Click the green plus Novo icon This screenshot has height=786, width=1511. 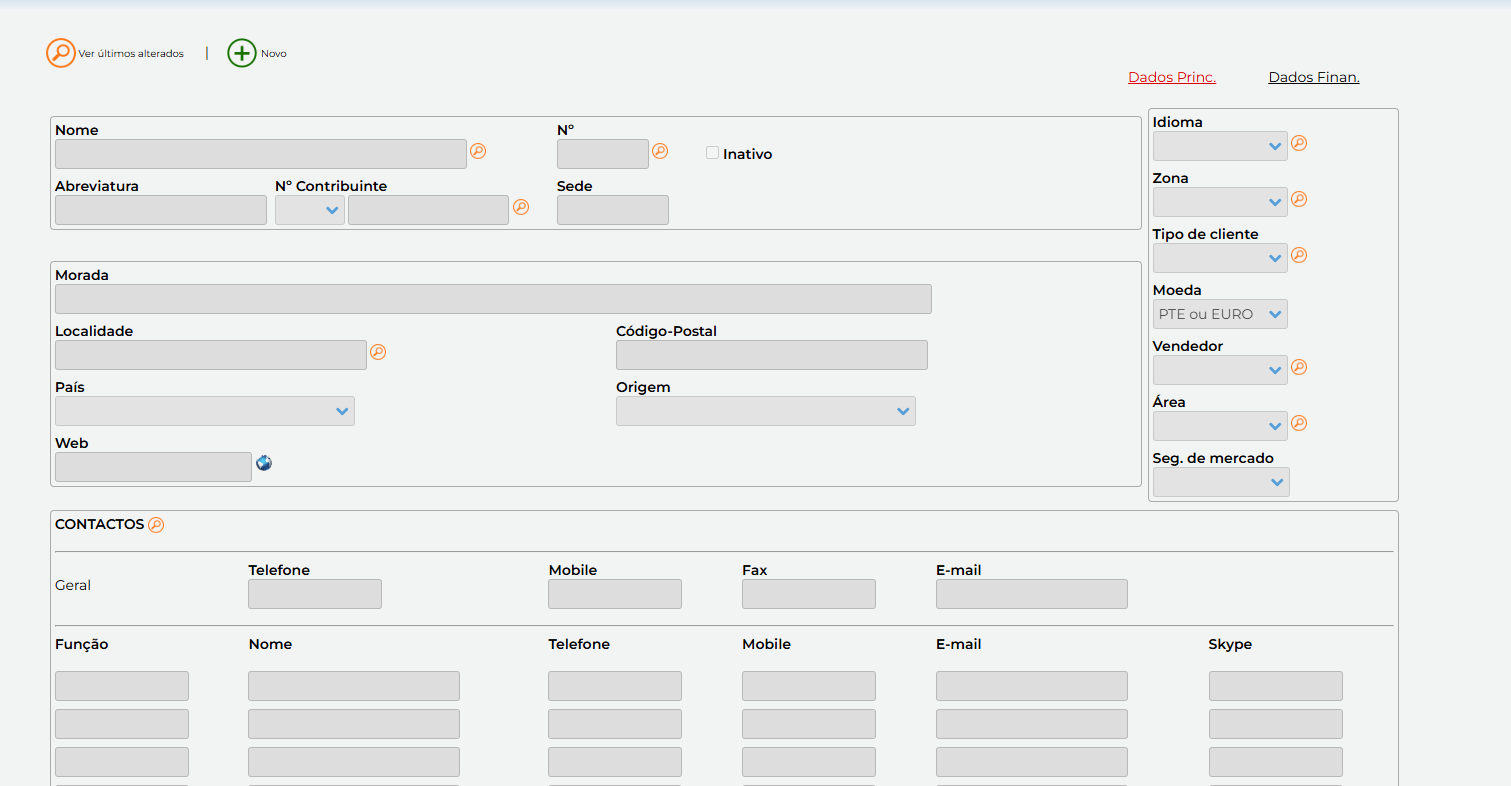(x=242, y=53)
